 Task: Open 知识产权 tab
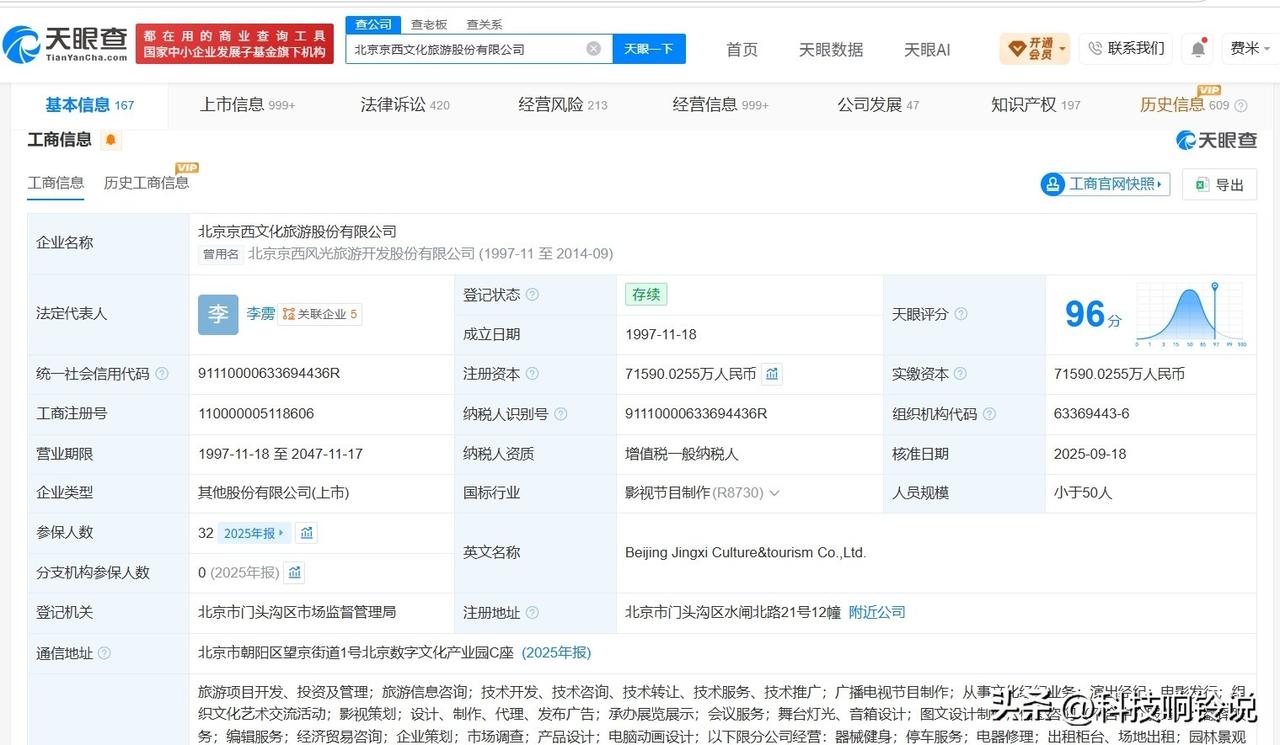pos(1036,105)
